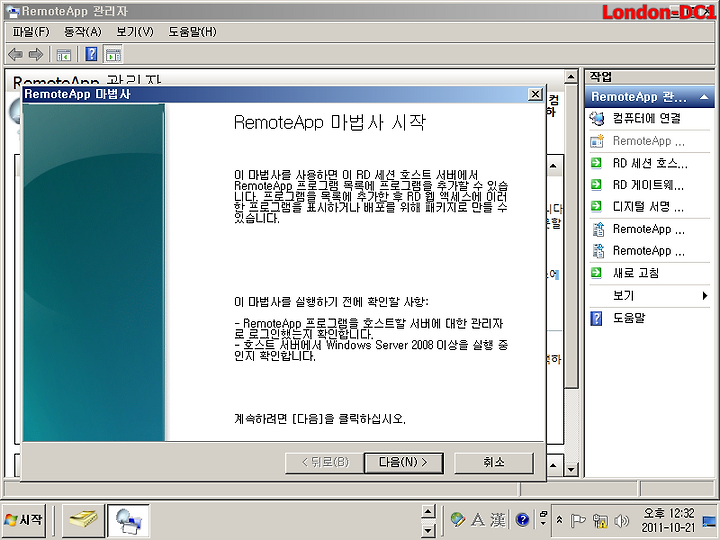Click the 컴퓨터에 연결 icon in actions pane
Viewport: 720px width, 540px height.
[x=597, y=118]
